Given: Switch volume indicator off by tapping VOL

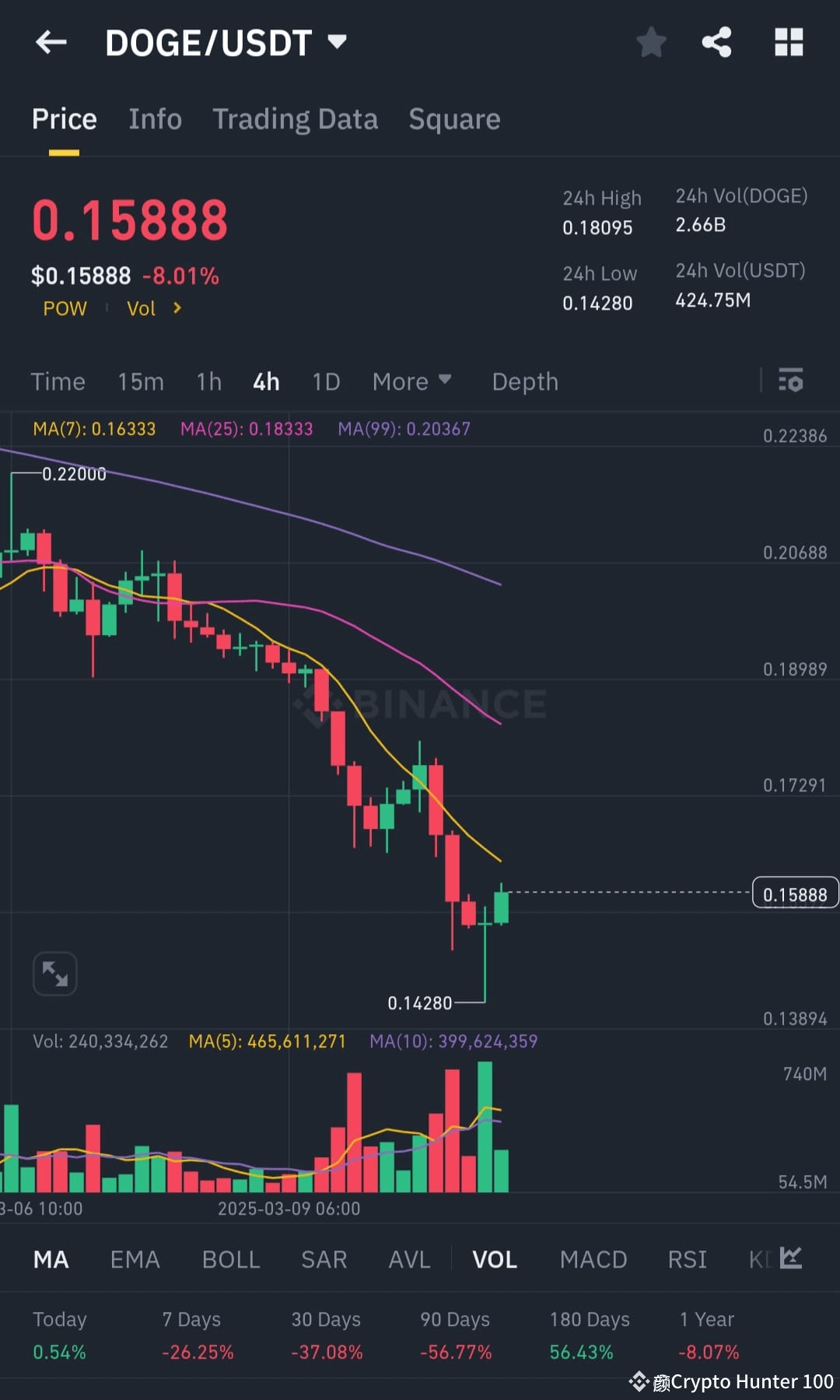Looking at the screenshot, I should (x=495, y=1258).
